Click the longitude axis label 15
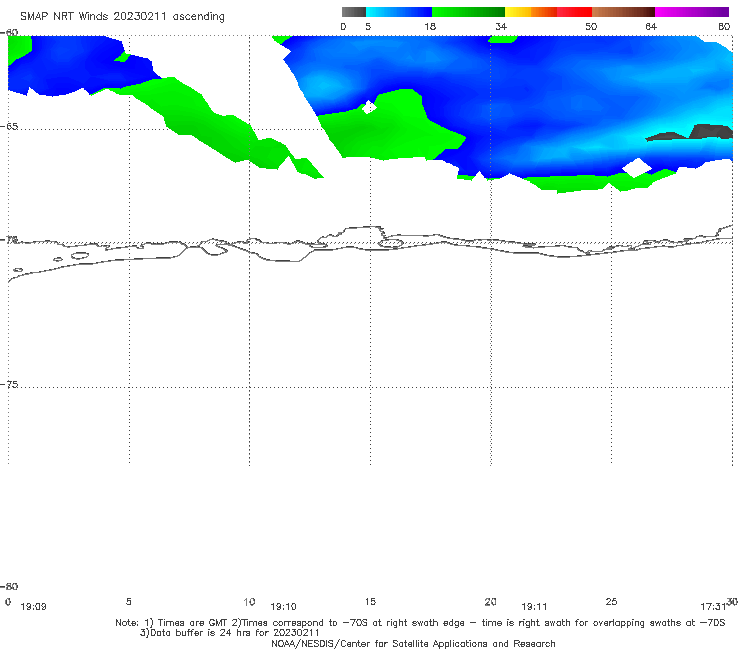Image resolution: width=740 pixels, height=650 pixels. pyautogui.click(x=370, y=602)
